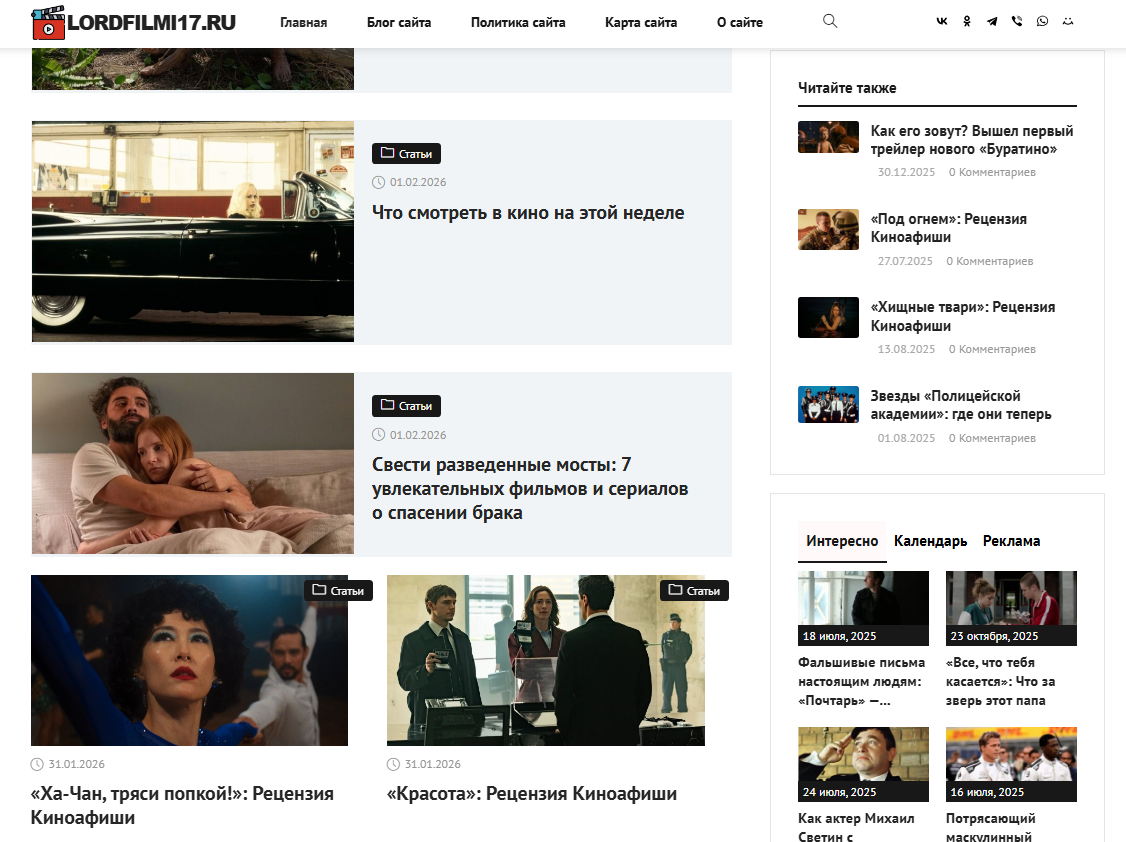The width and height of the screenshot is (1126, 842).
Task: Switch to the Реклама tab
Action: [x=1011, y=541]
